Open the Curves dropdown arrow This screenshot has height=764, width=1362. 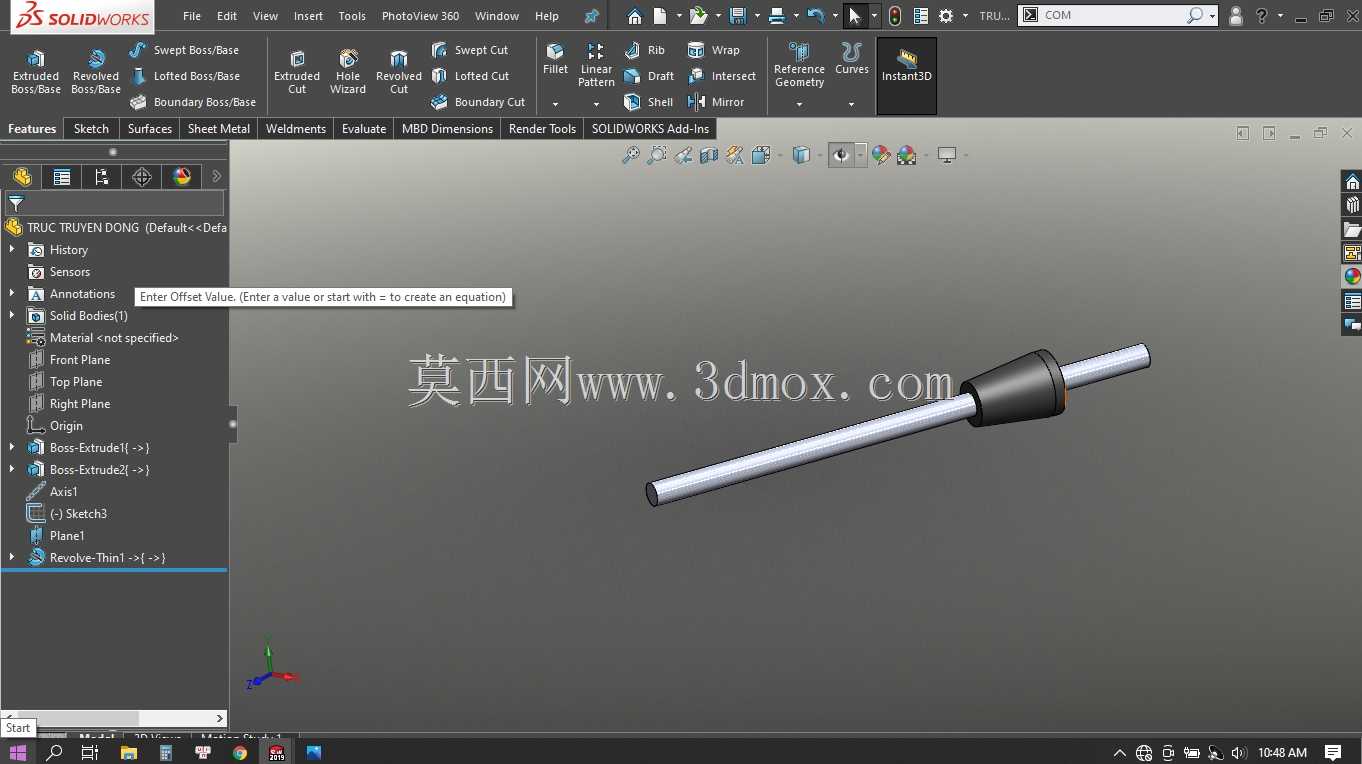click(852, 104)
